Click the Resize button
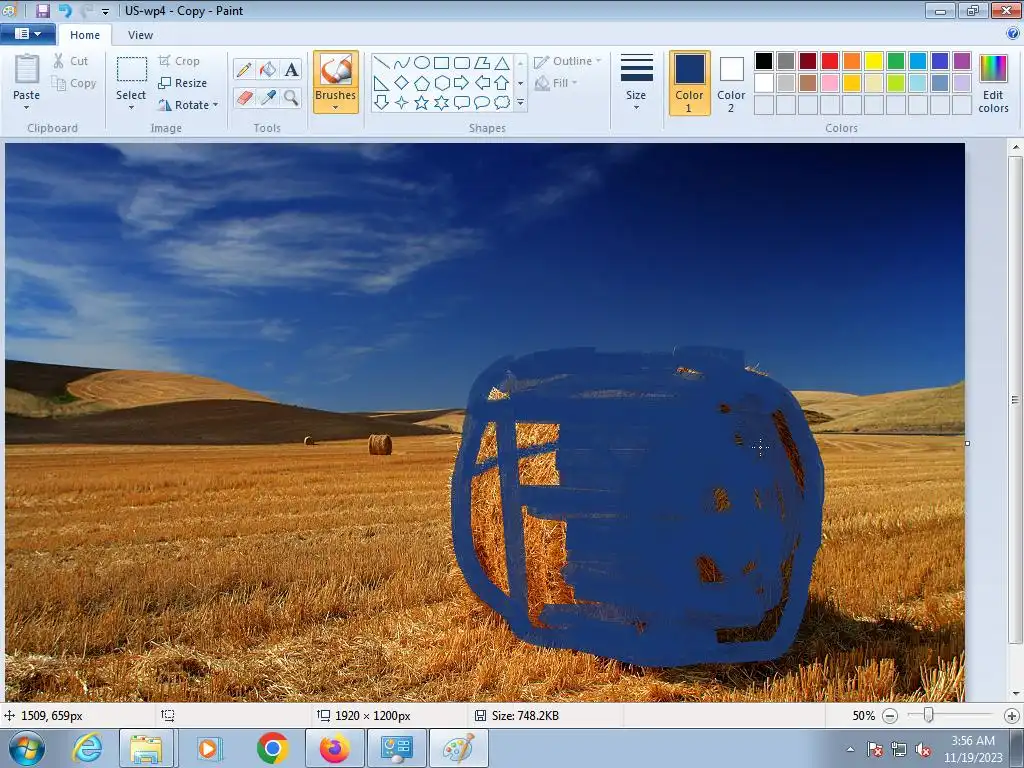The image size is (1024, 768). 183,83
